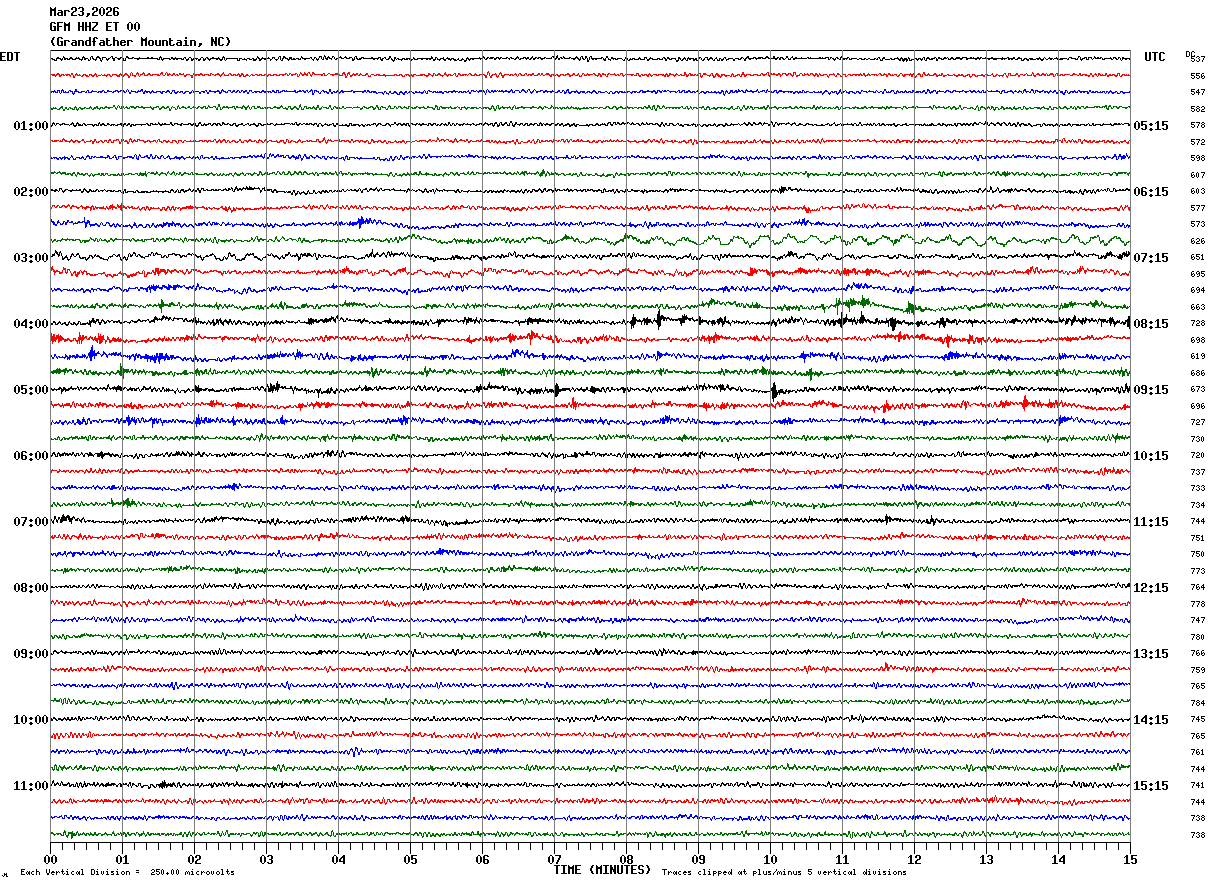Click minute tick label 14 on time axis
This screenshot has width=1210, height=886.
tap(1058, 859)
